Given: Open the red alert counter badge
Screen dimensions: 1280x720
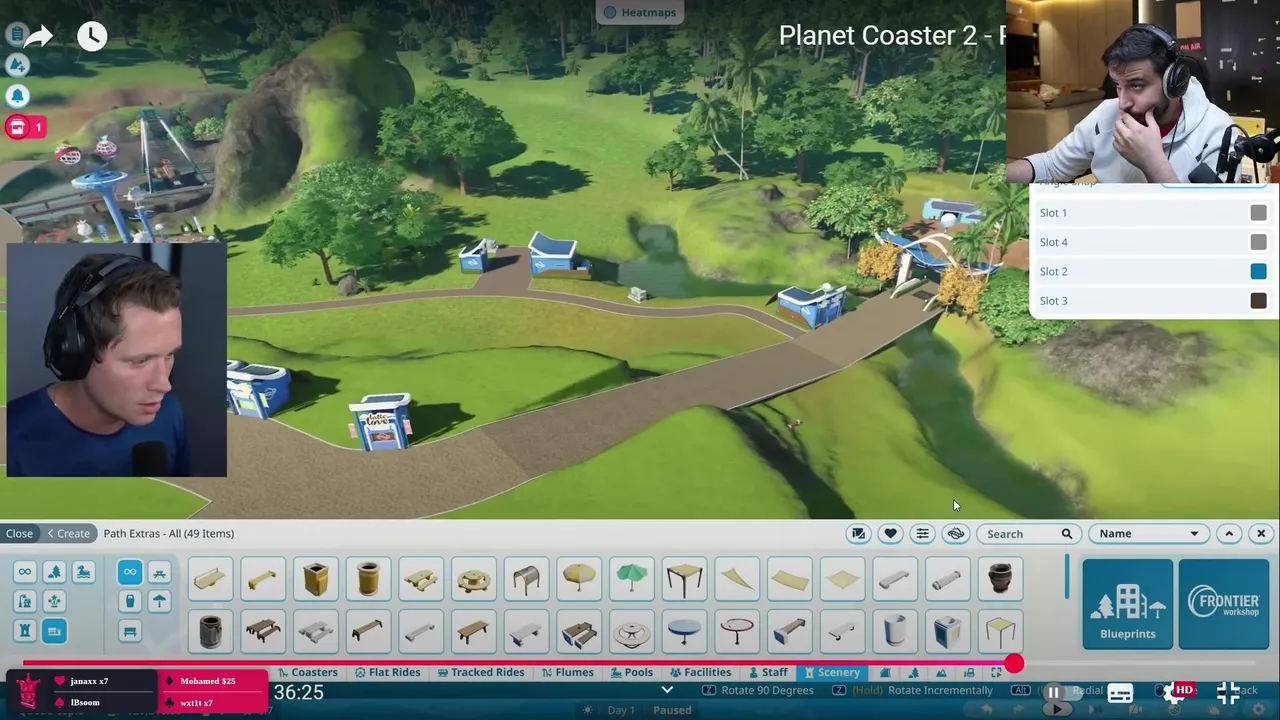Looking at the screenshot, I should (26, 127).
